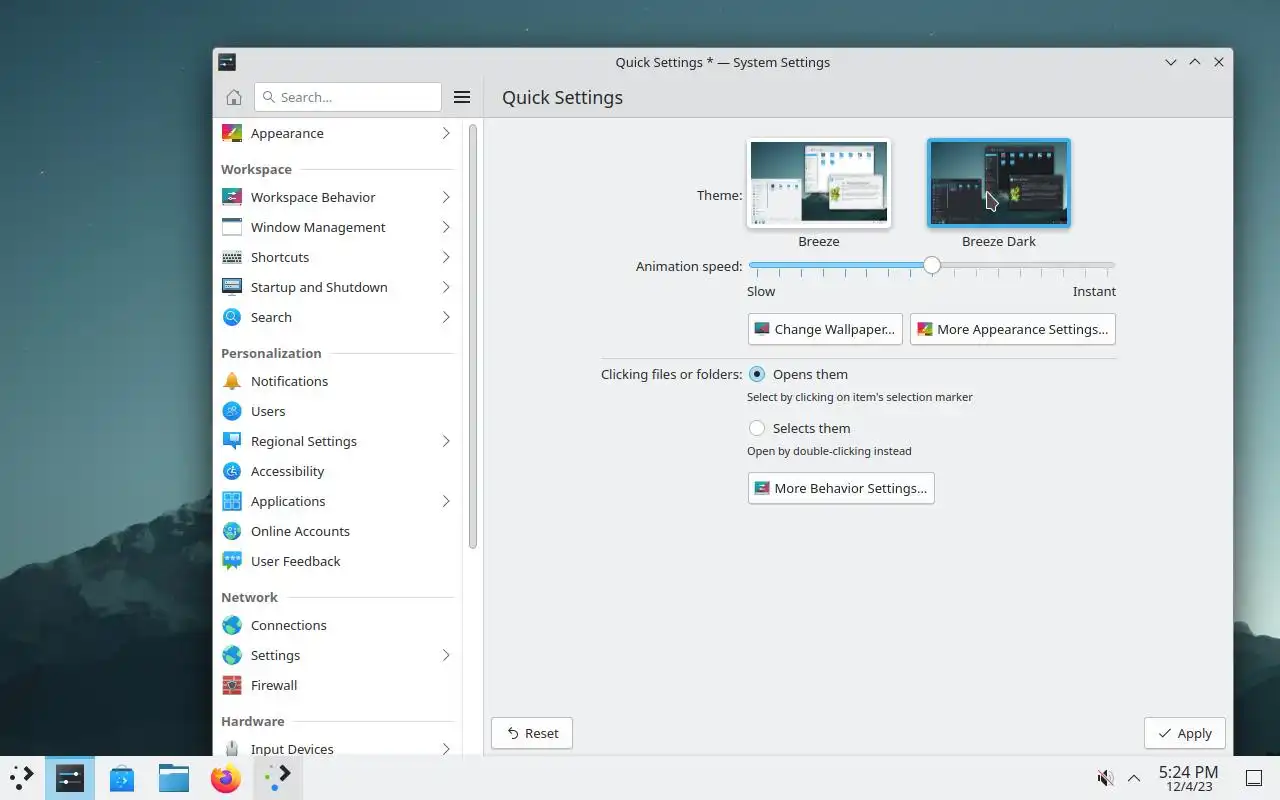Click the Reset button

pyautogui.click(x=532, y=733)
